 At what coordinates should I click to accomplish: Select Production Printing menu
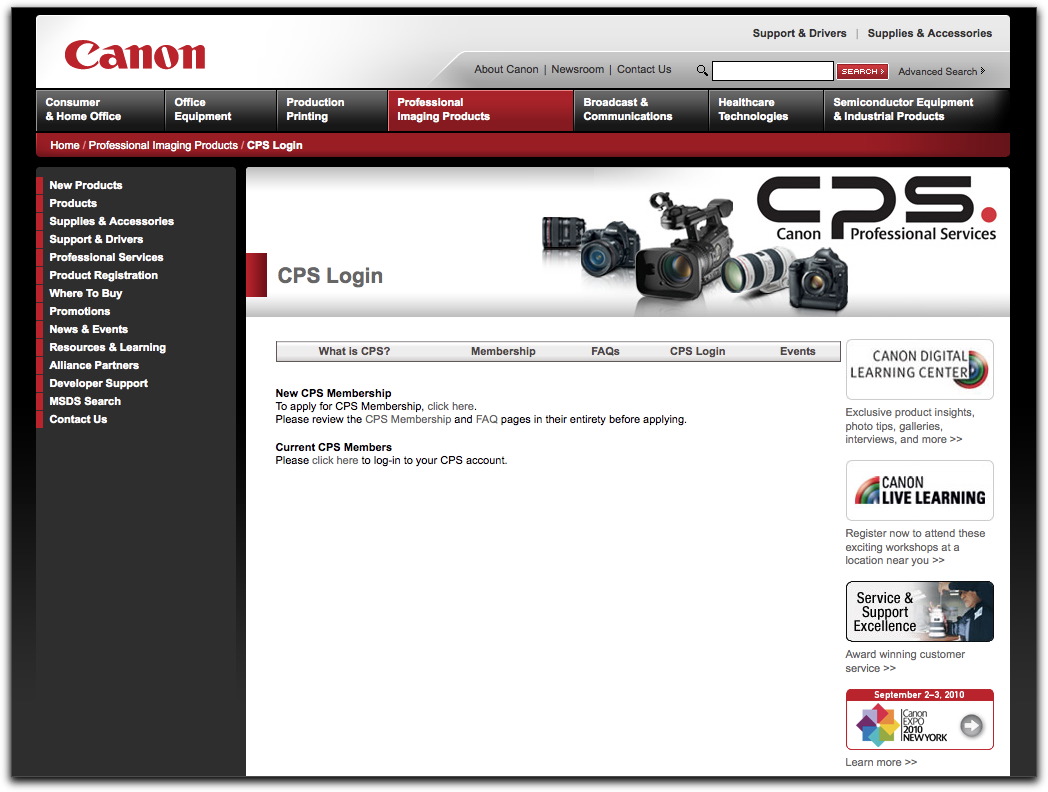click(x=332, y=110)
